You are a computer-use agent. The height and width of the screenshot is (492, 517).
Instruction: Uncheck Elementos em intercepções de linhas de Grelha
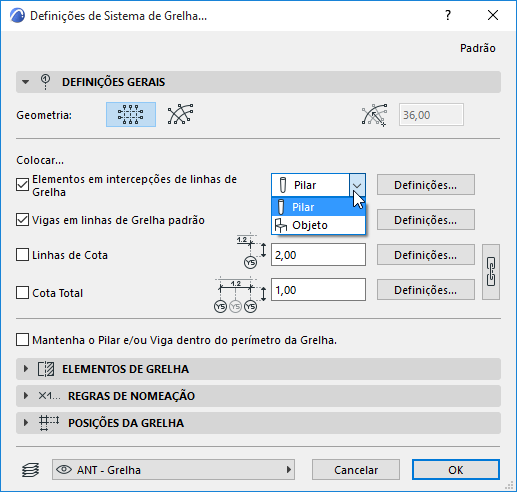coord(22,185)
